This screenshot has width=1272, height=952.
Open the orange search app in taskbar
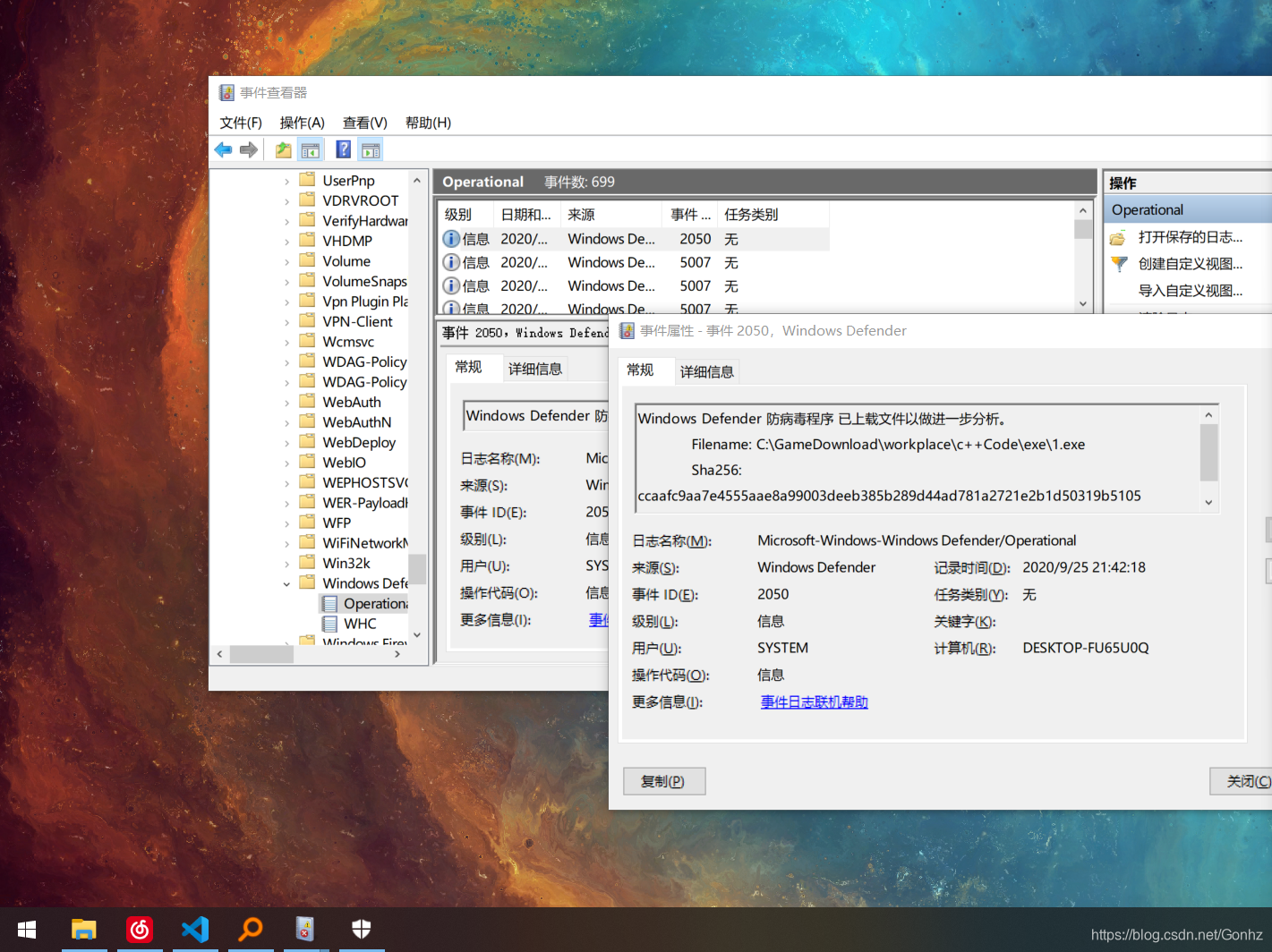pyautogui.click(x=251, y=930)
